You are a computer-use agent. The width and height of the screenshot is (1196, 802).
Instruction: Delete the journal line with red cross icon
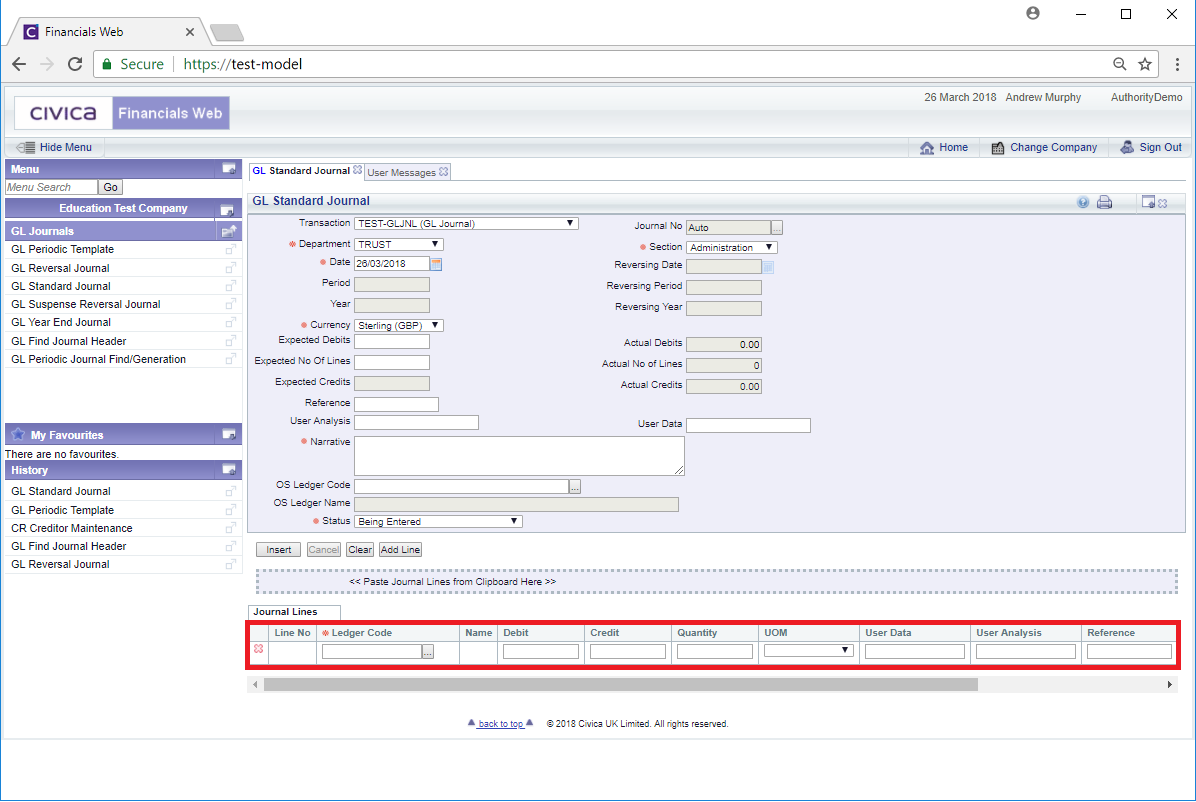pos(259,649)
